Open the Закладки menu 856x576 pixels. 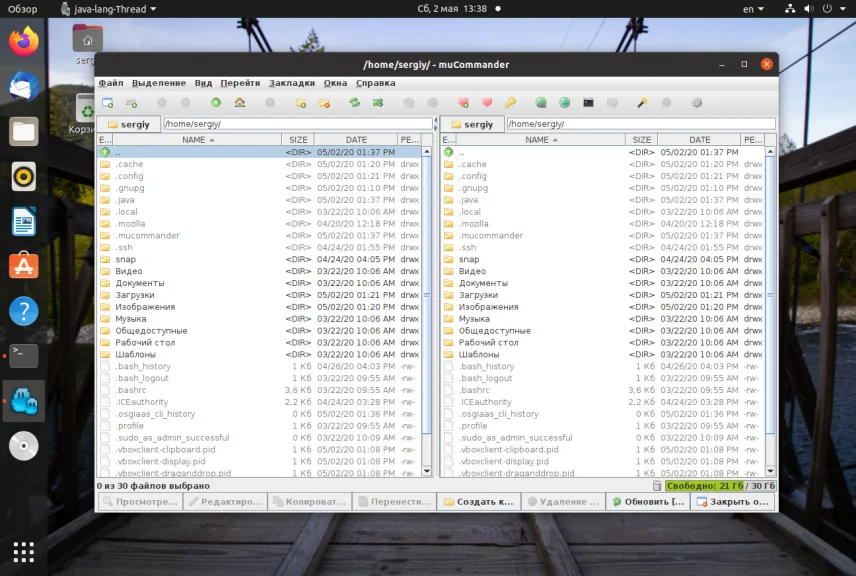coord(291,83)
